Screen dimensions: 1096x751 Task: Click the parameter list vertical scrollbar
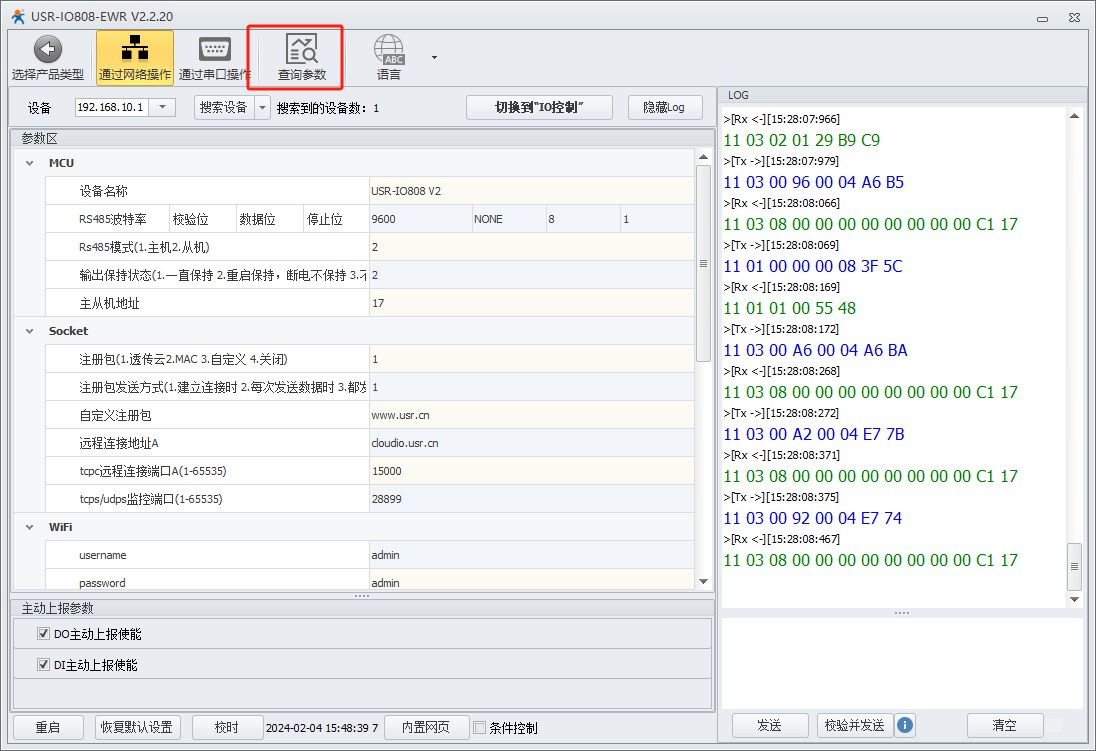(703, 263)
